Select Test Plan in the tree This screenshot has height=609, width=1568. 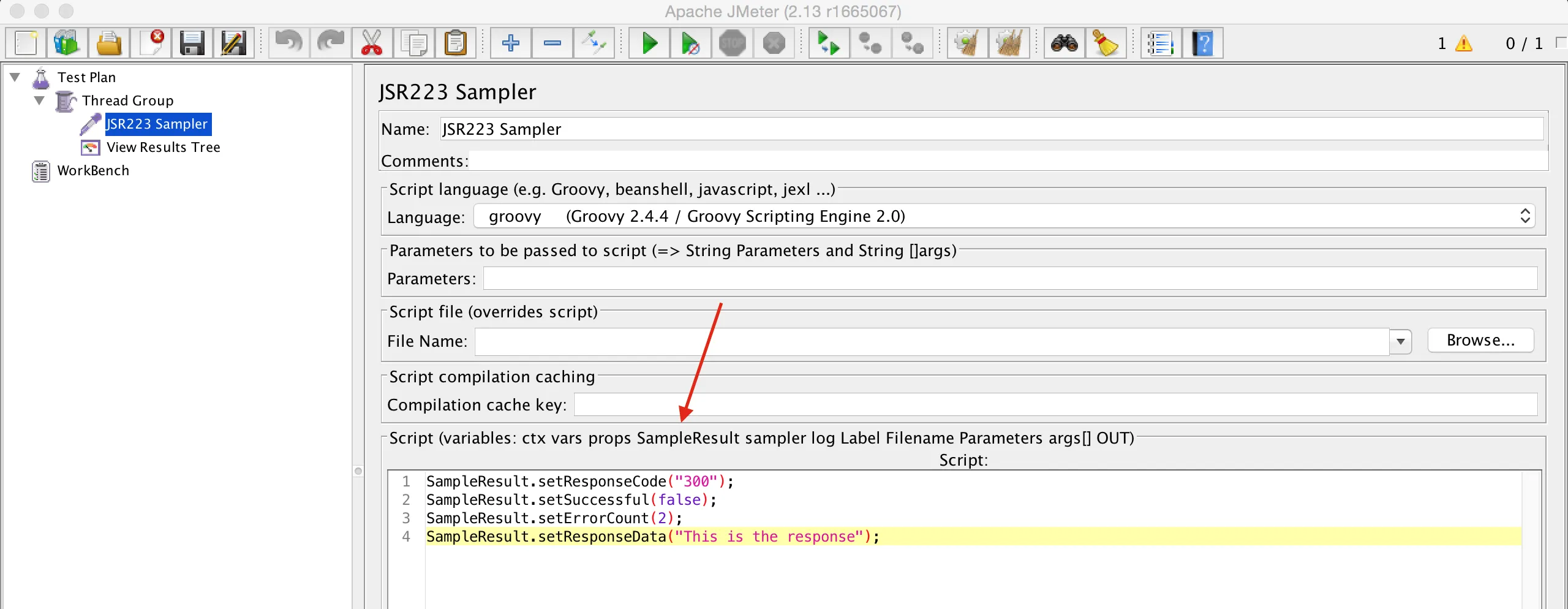[86, 77]
